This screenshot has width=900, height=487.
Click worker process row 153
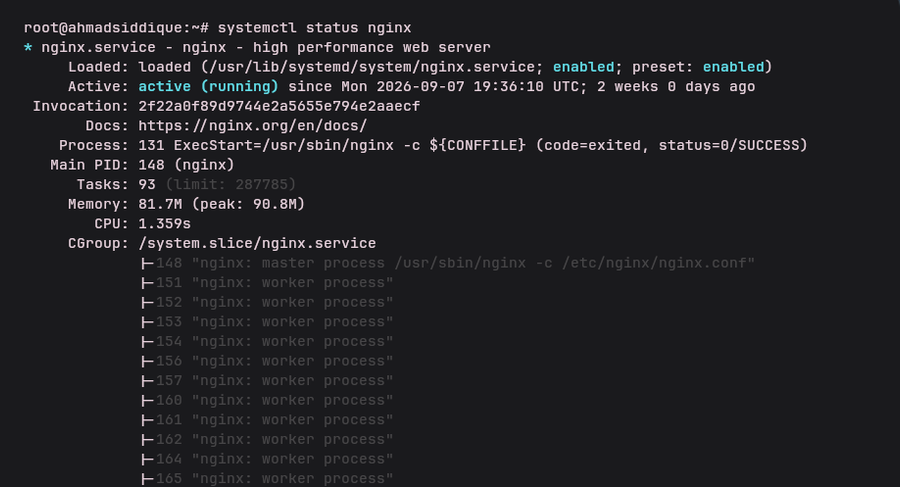tap(267, 322)
